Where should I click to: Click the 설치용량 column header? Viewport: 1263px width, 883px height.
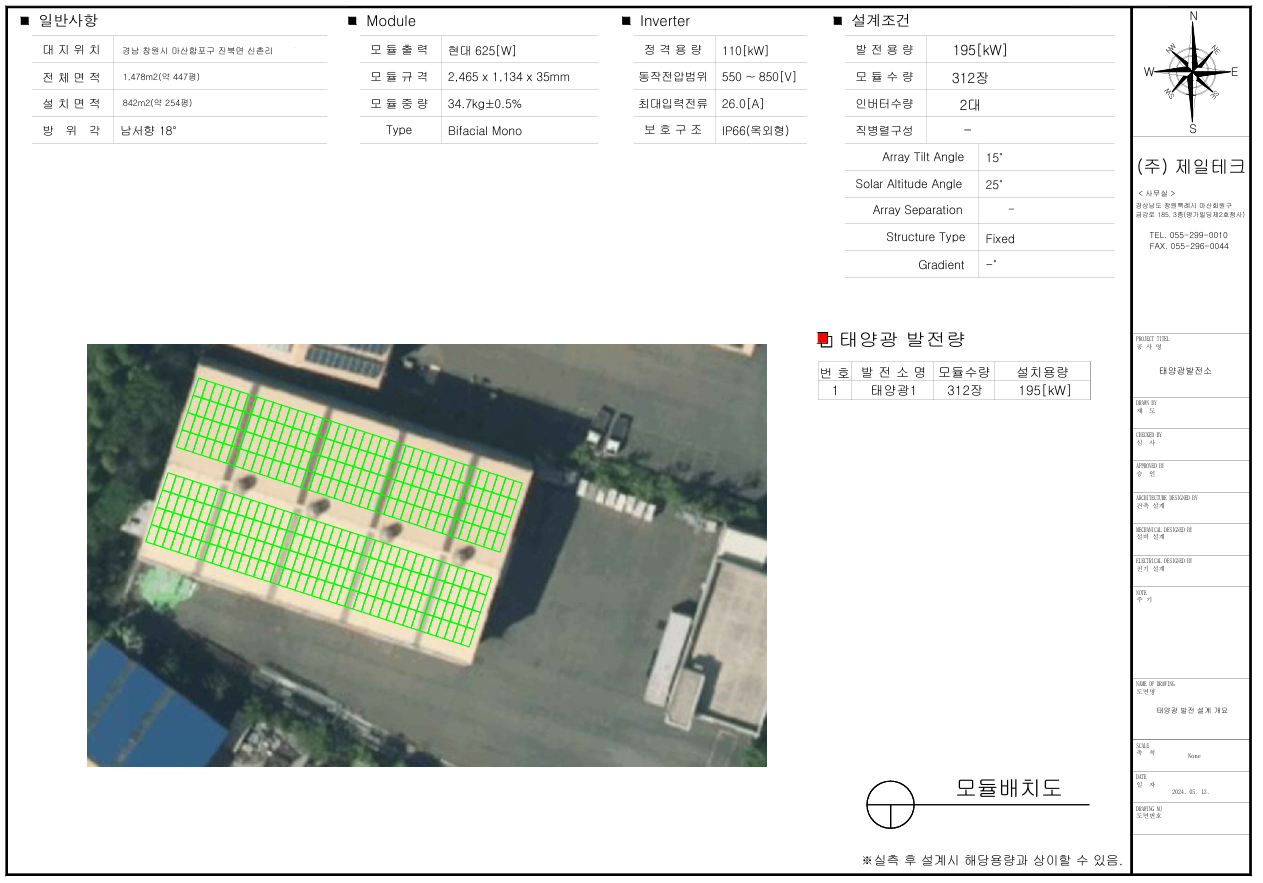click(1043, 371)
